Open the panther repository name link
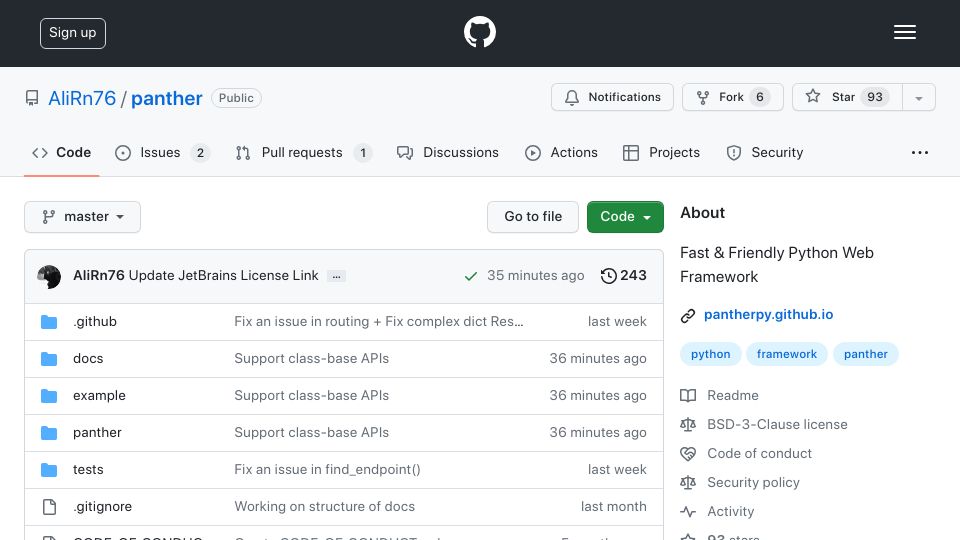Image resolution: width=960 pixels, height=540 pixels. pyautogui.click(x=167, y=99)
